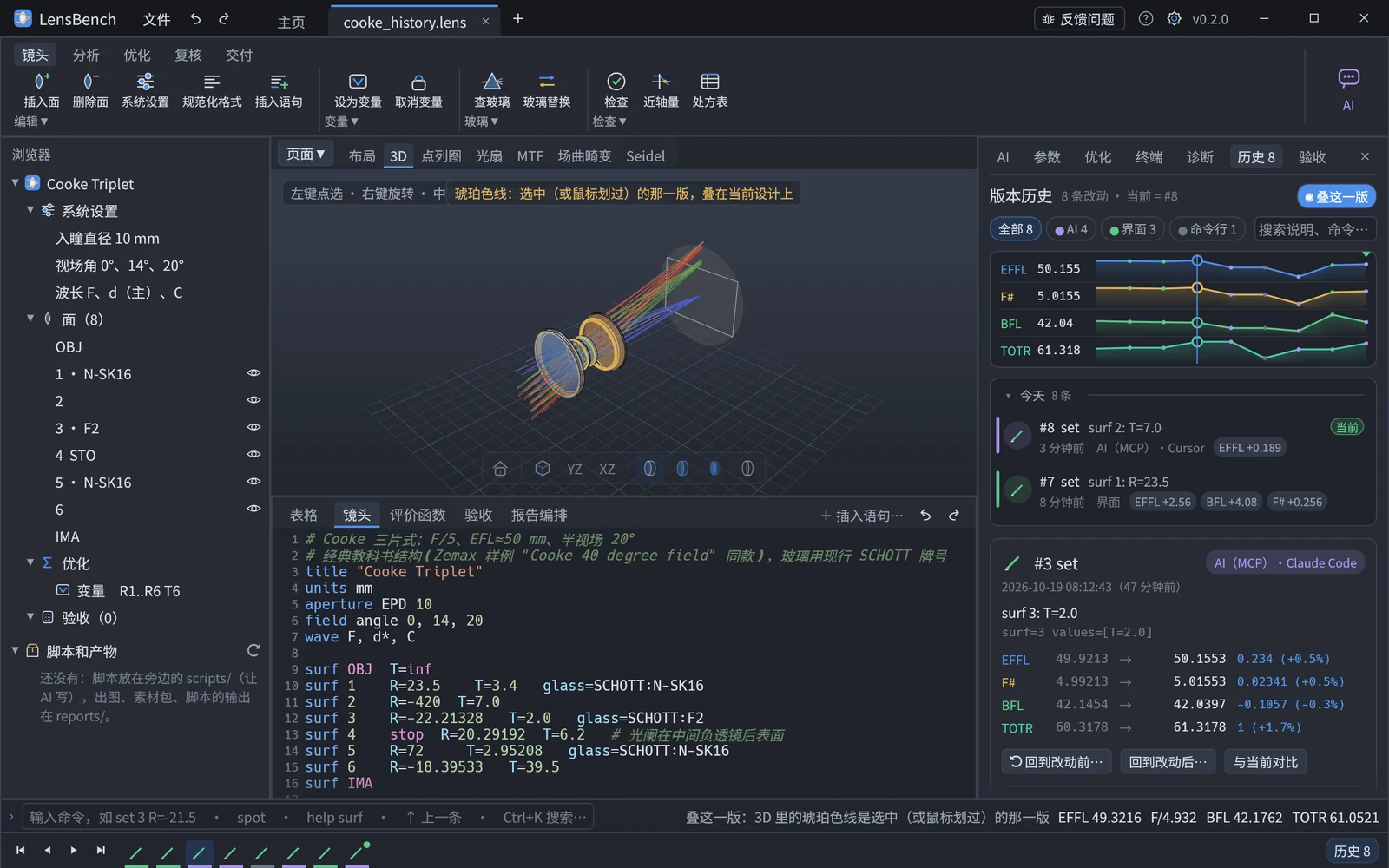Click the 反馈问题 feedback button
Viewport: 1389px width, 868px height.
(x=1079, y=18)
